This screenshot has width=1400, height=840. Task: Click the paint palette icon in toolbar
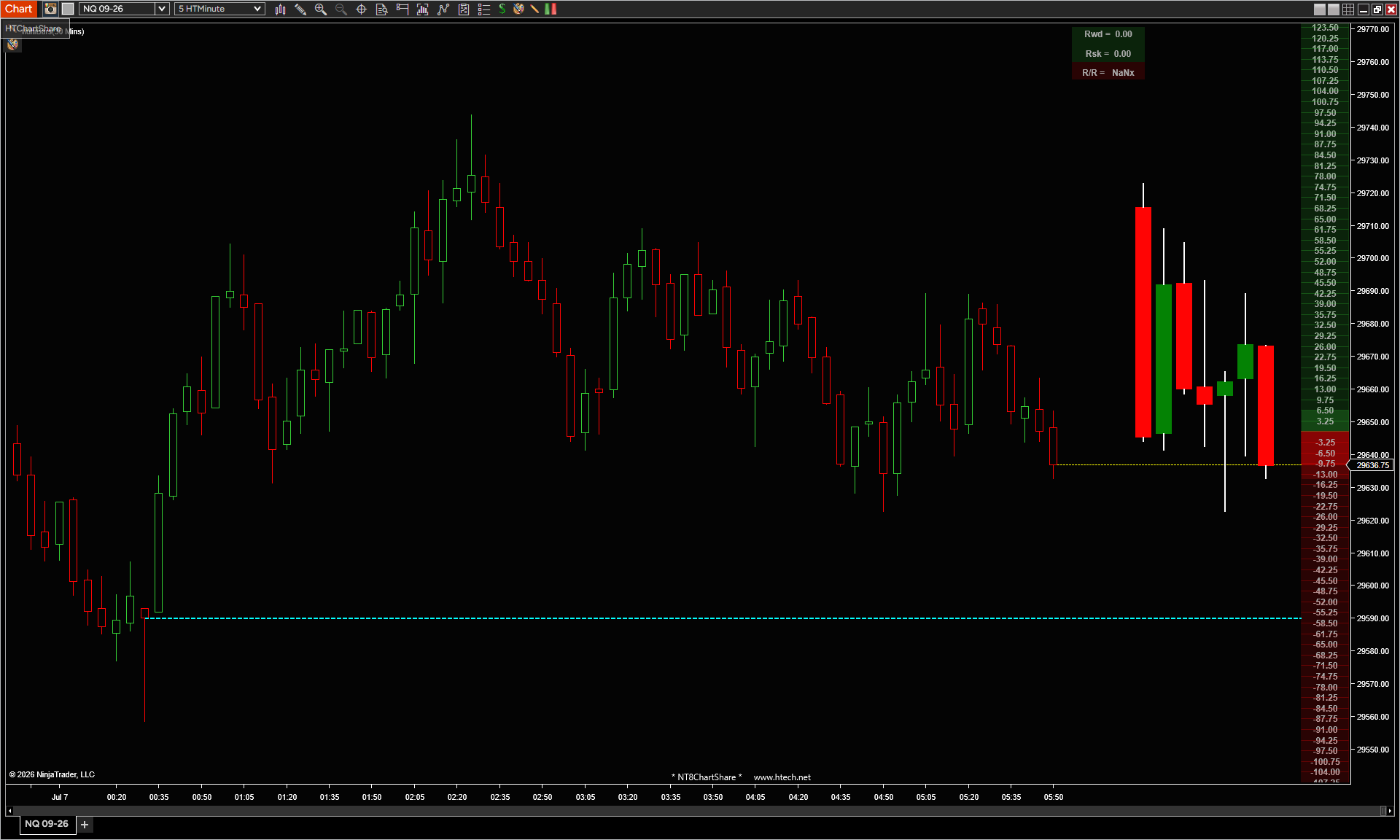[518, 9]
